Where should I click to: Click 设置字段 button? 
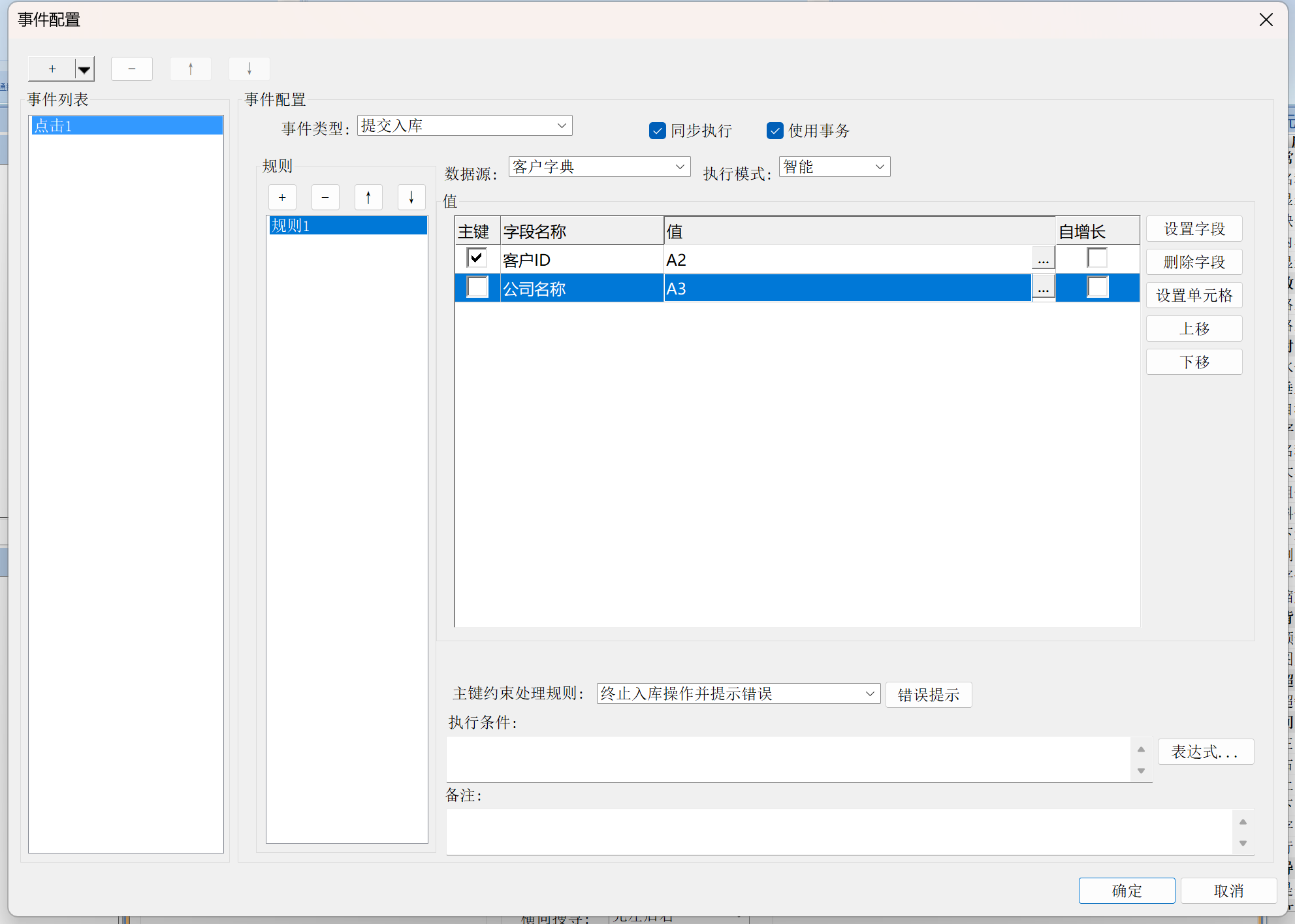(x=1194, y=229)
